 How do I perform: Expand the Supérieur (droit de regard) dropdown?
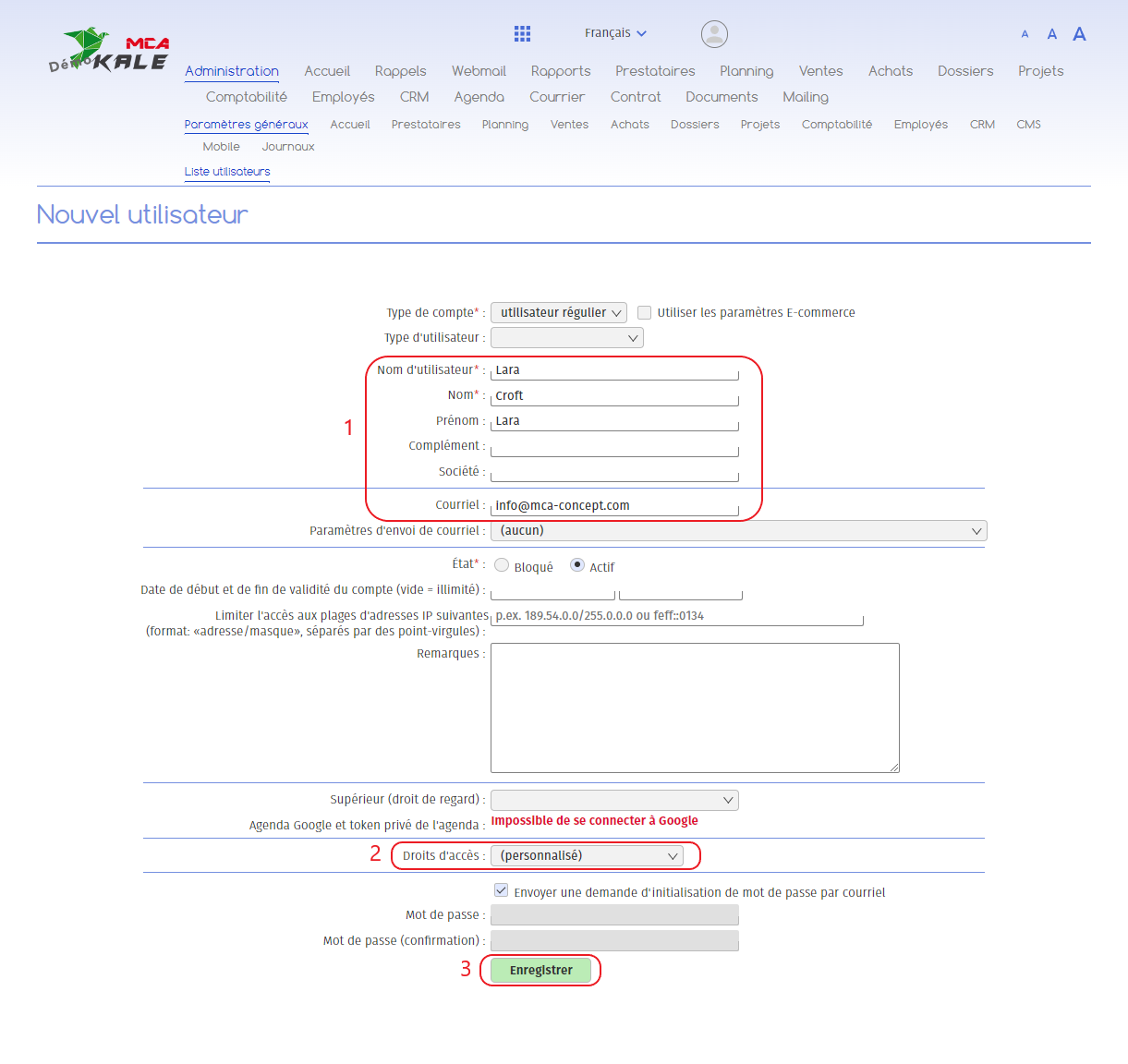614,800
